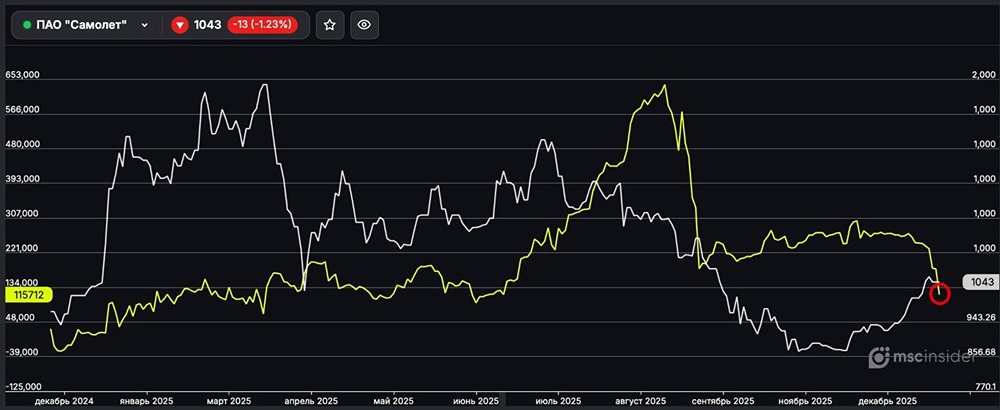
Task: Click the 653,000 left axis value
Action: point(22,75)
